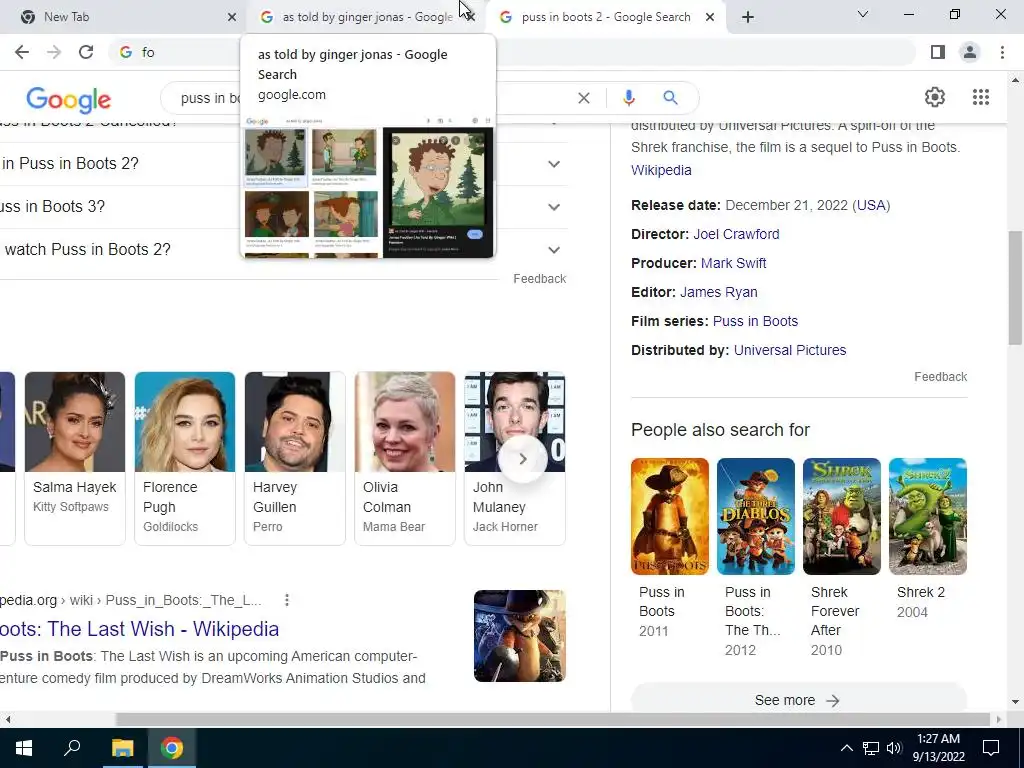Switch to as told by ginger jonas tab

[x=366, y=17]
